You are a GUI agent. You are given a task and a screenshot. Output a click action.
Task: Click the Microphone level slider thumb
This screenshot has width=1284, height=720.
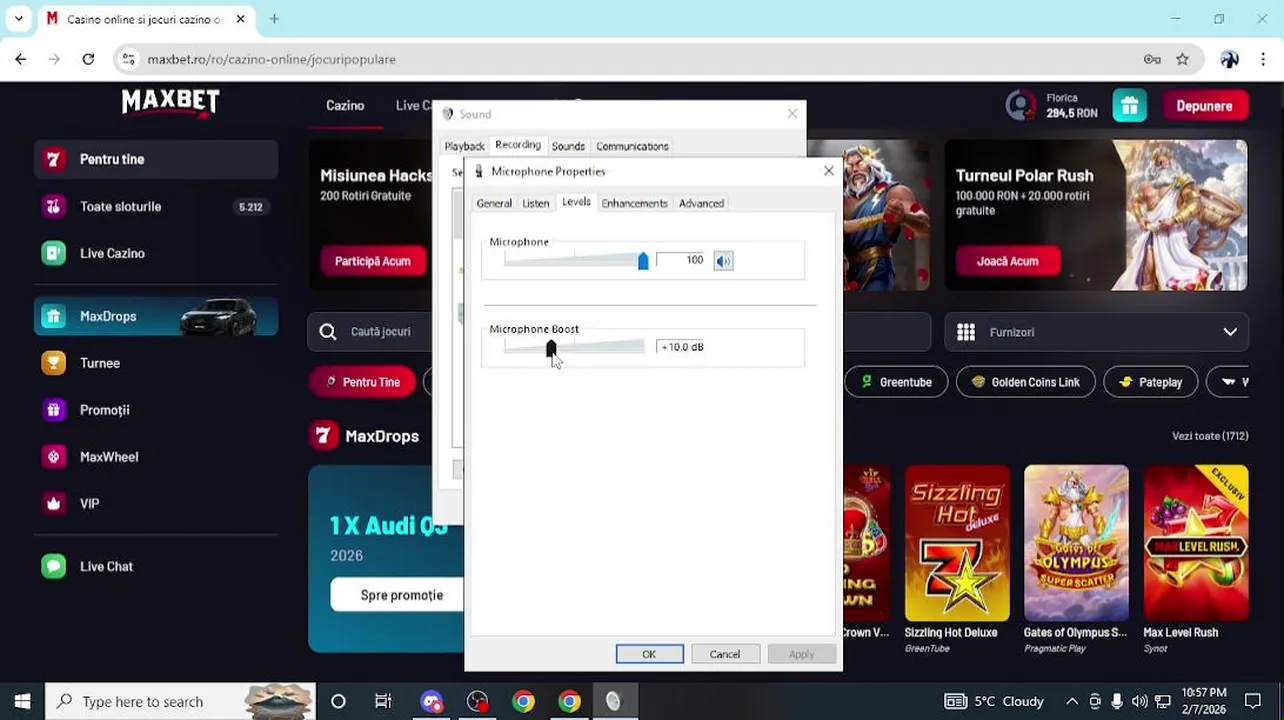pyautogui.click(x=643, y=261)
